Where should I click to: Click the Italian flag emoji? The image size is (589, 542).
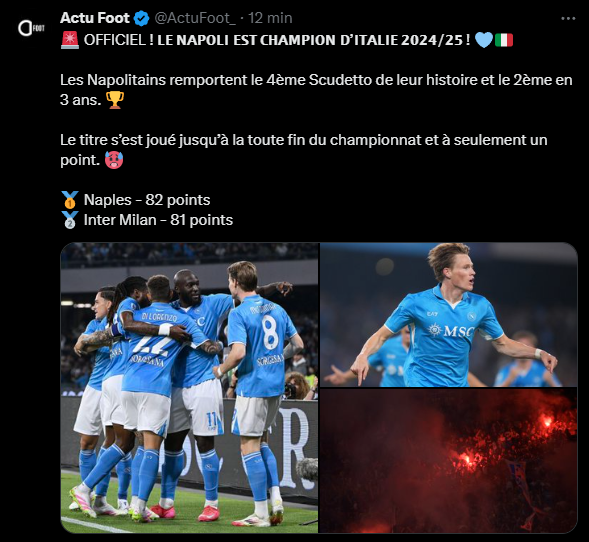point(504,40)
